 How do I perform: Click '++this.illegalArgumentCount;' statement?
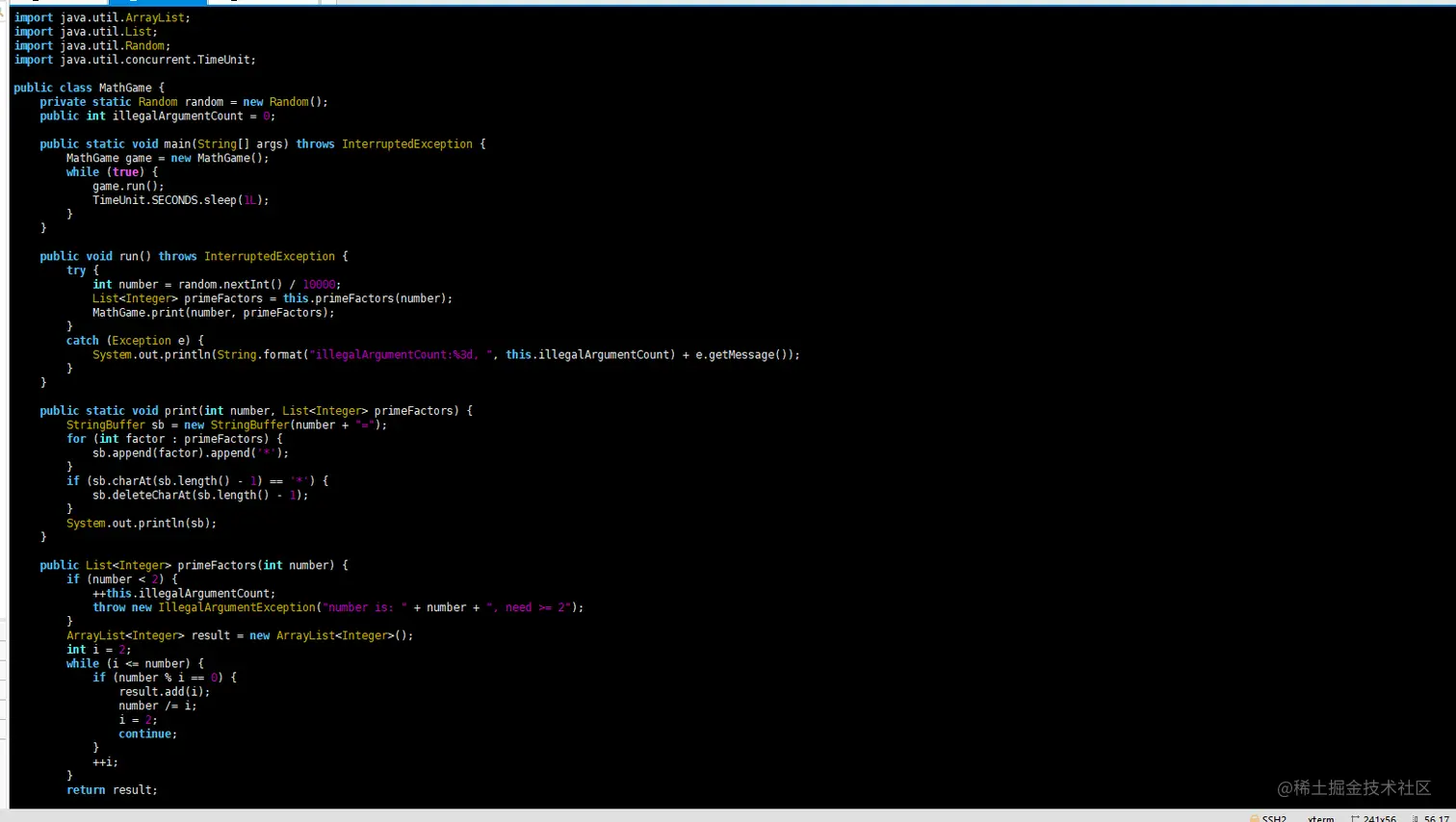(x=184, y=594)
